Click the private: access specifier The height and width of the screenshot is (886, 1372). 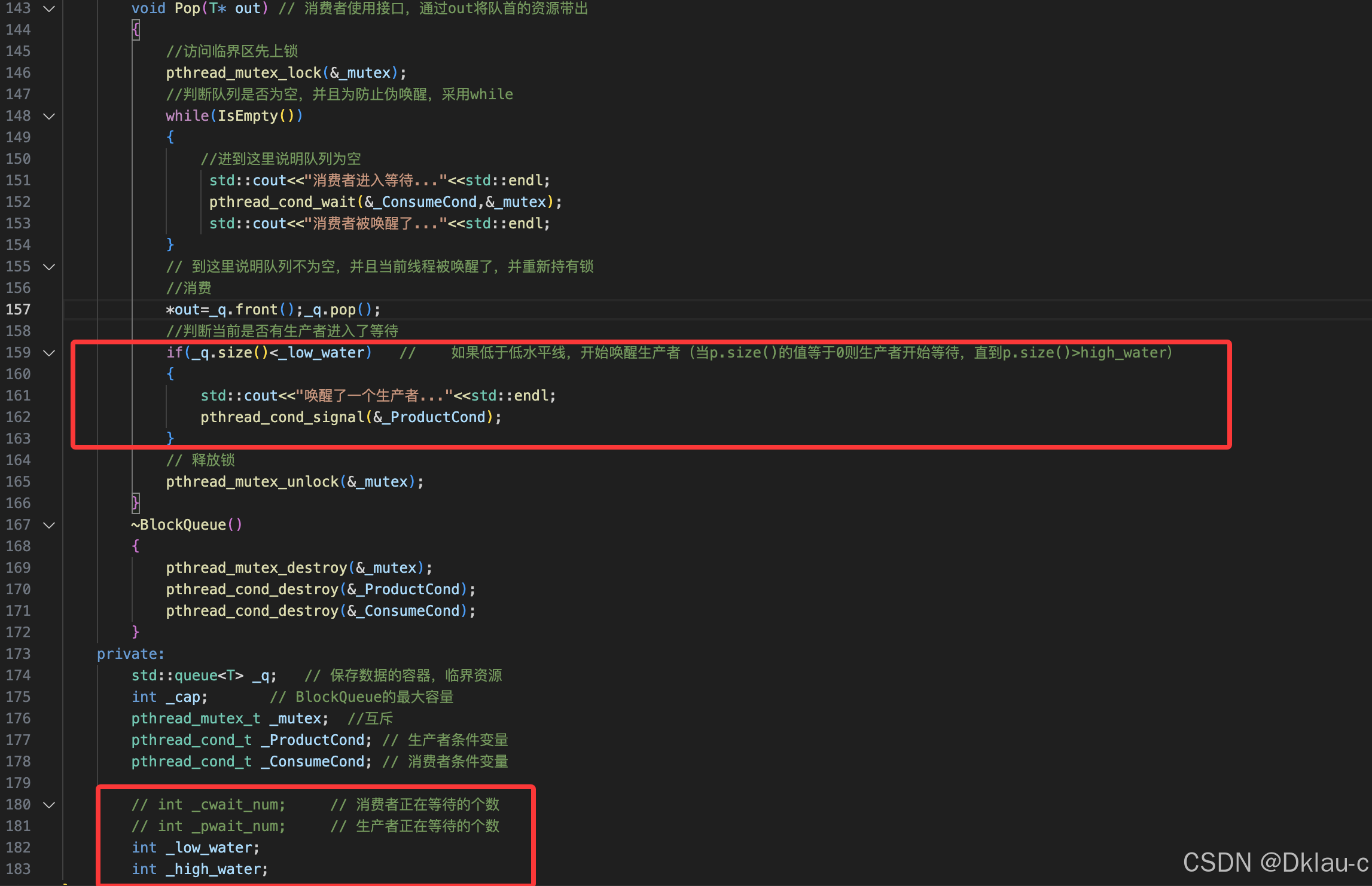pyautogui.click(x=130, y=654)
